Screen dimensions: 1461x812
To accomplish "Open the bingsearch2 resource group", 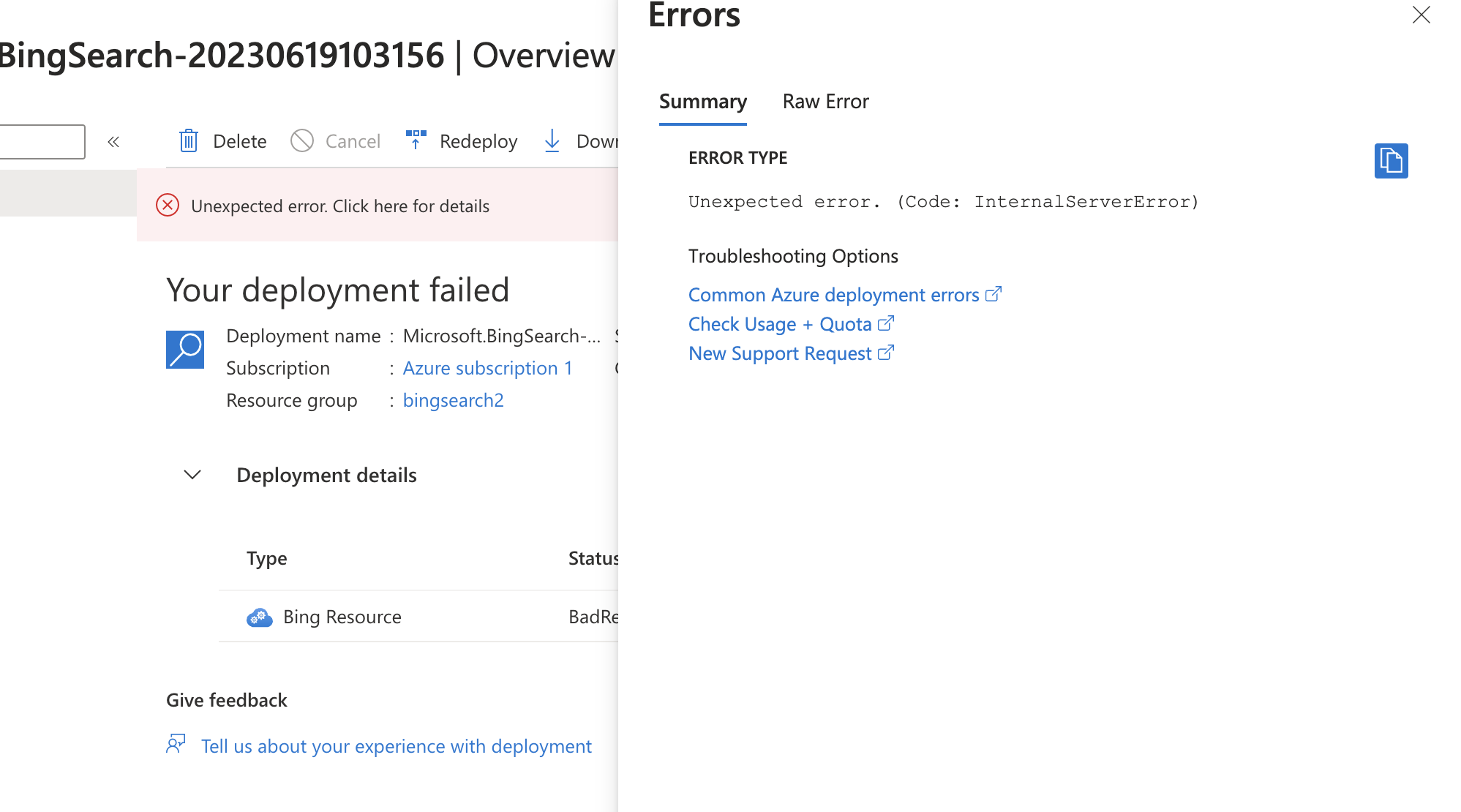I will (x=453, y=400).
